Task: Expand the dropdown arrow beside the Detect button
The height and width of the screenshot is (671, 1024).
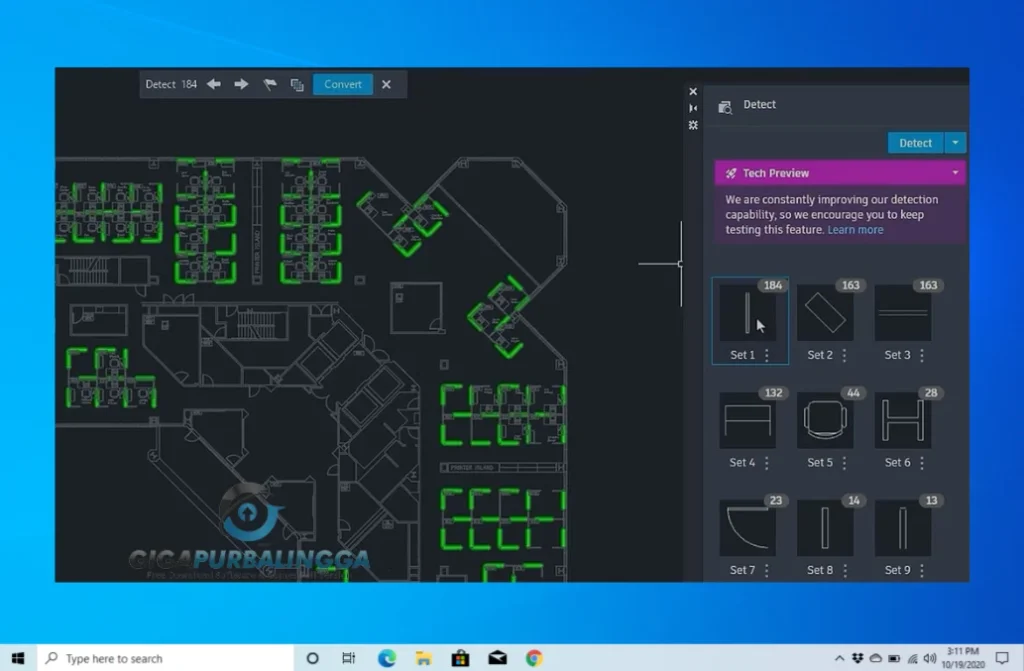Action: (956, 142)
